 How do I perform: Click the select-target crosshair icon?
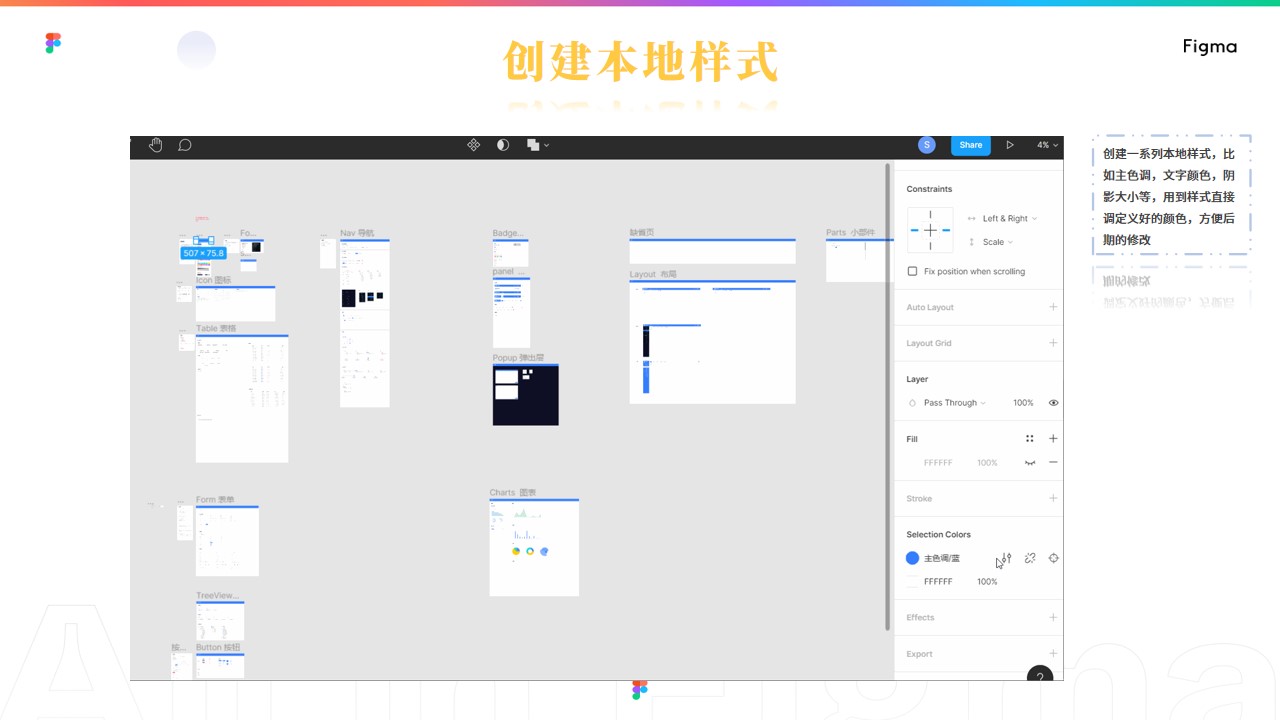pos(1053,558)
